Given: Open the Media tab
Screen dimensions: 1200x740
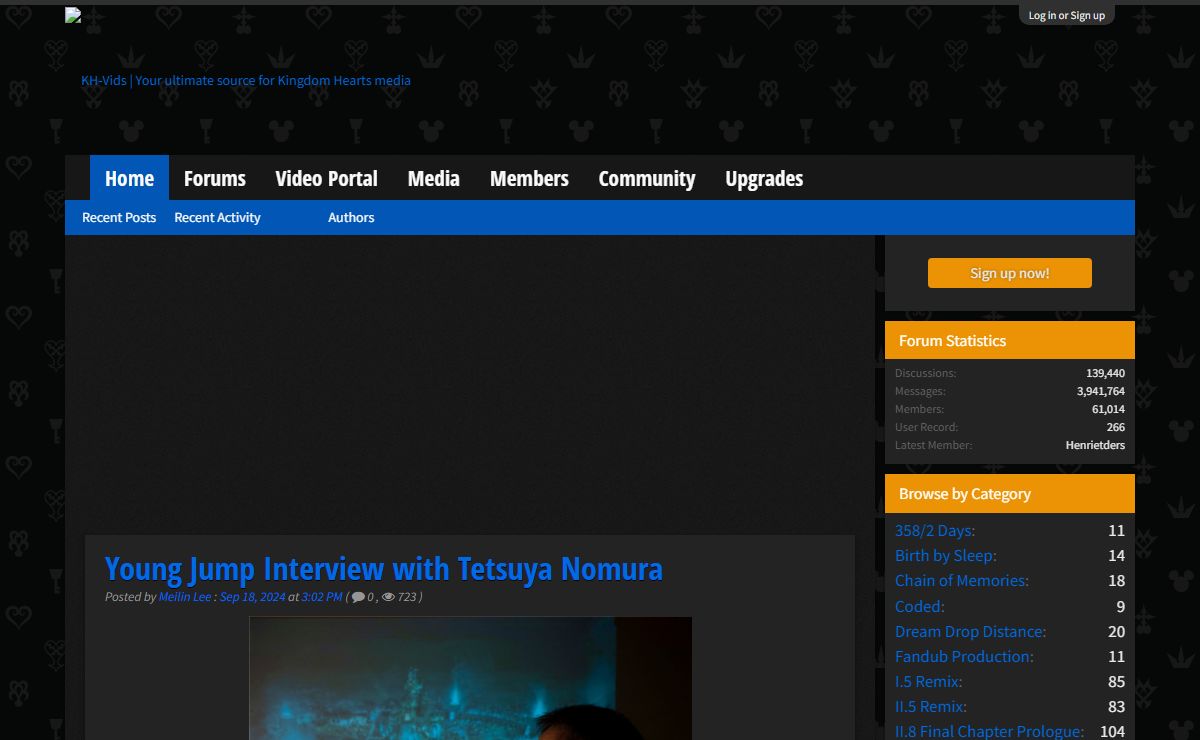Looking at the screenshot, I should (433, 178).
